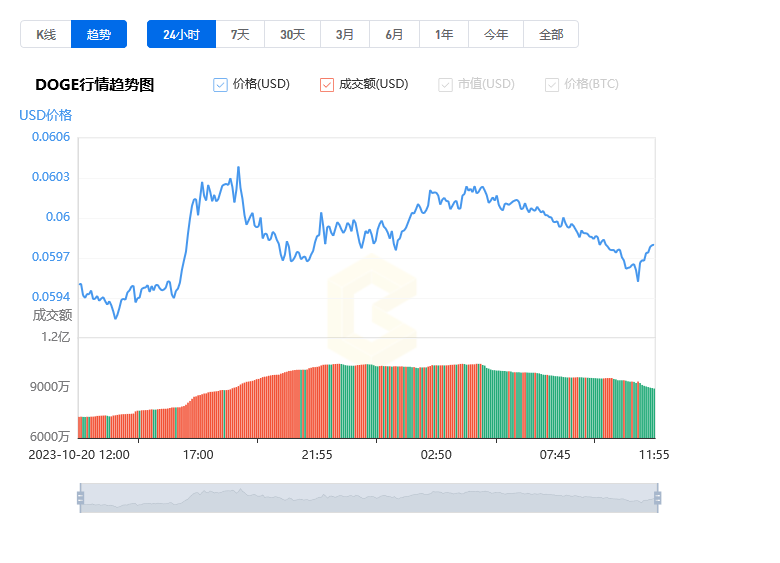
Task: Show the 7天 time range
Action: 240,34
